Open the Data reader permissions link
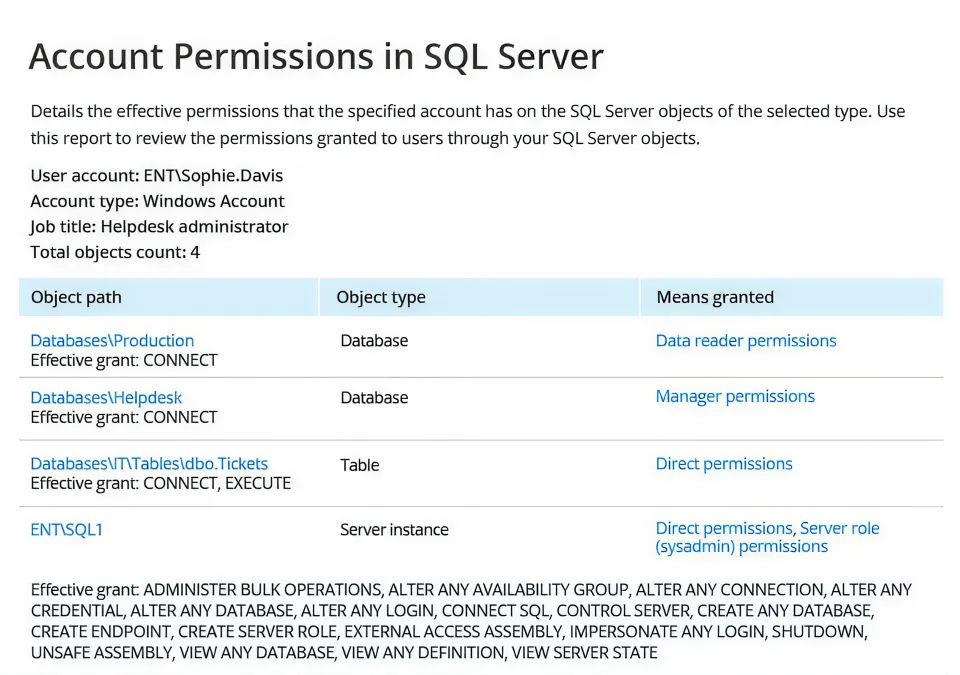This screenshot has height=675, width=960. tap(745, 341)
